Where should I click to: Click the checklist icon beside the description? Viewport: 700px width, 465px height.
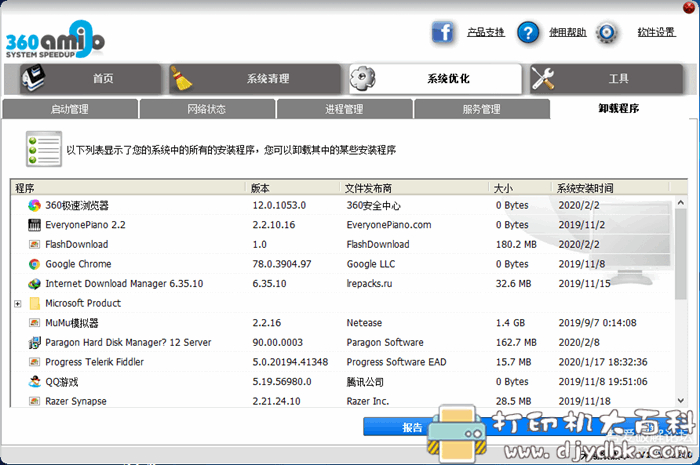[x=44, y=149]
